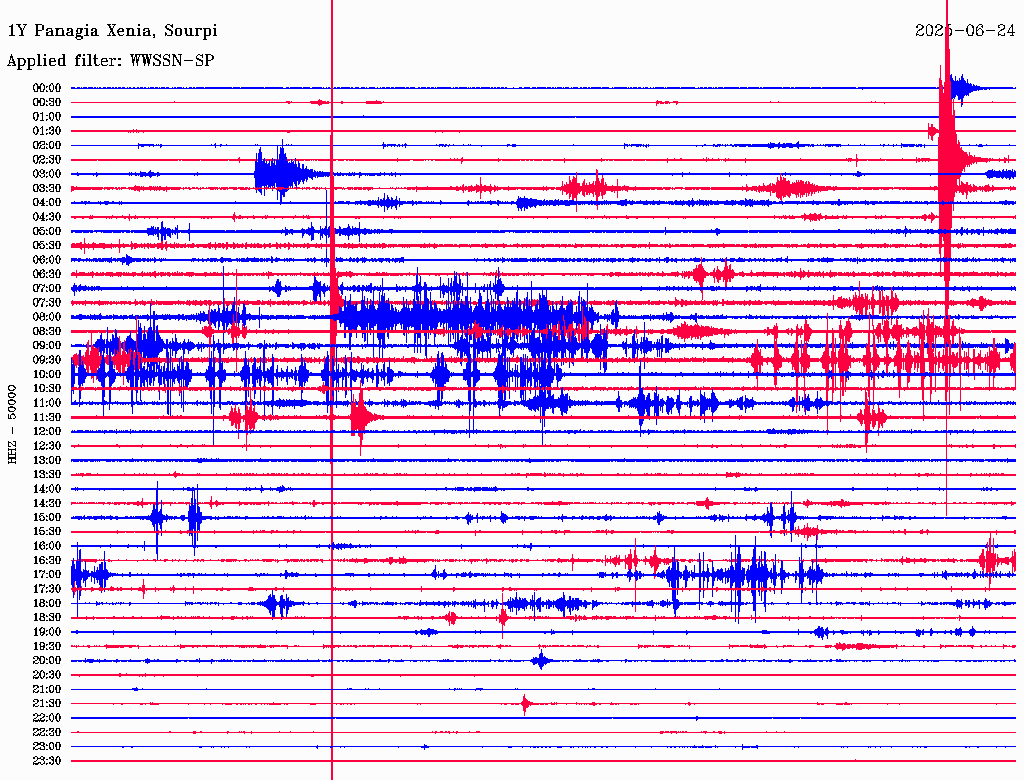Click the 17:00 time label
The width and height of the screenshot is (1024, 780).
(x=47, y=575)
